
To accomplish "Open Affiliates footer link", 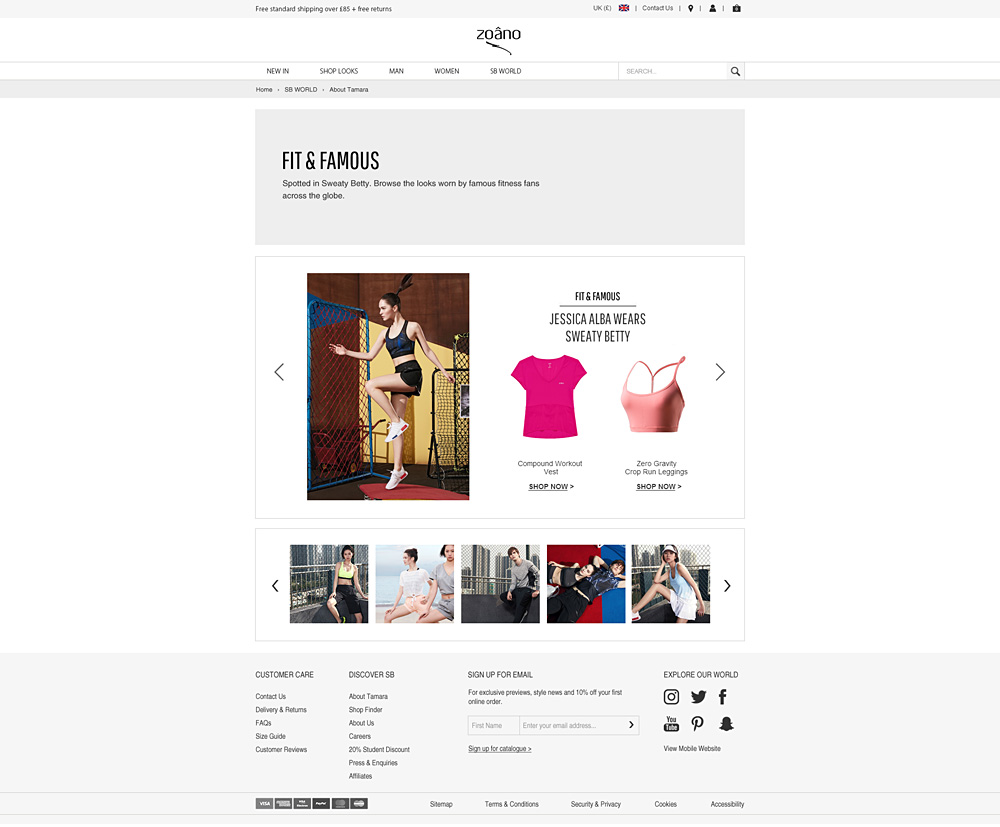I will tap(360, 777).
